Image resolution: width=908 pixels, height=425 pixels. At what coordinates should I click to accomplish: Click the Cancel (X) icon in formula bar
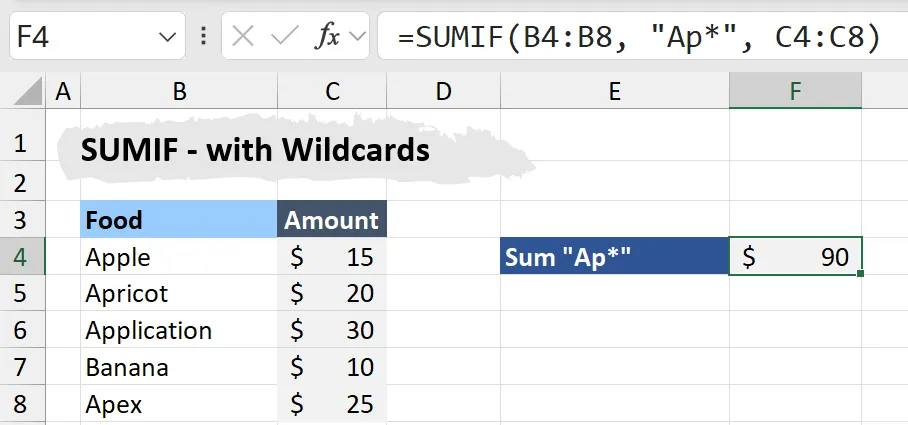[x=243, y=37]
